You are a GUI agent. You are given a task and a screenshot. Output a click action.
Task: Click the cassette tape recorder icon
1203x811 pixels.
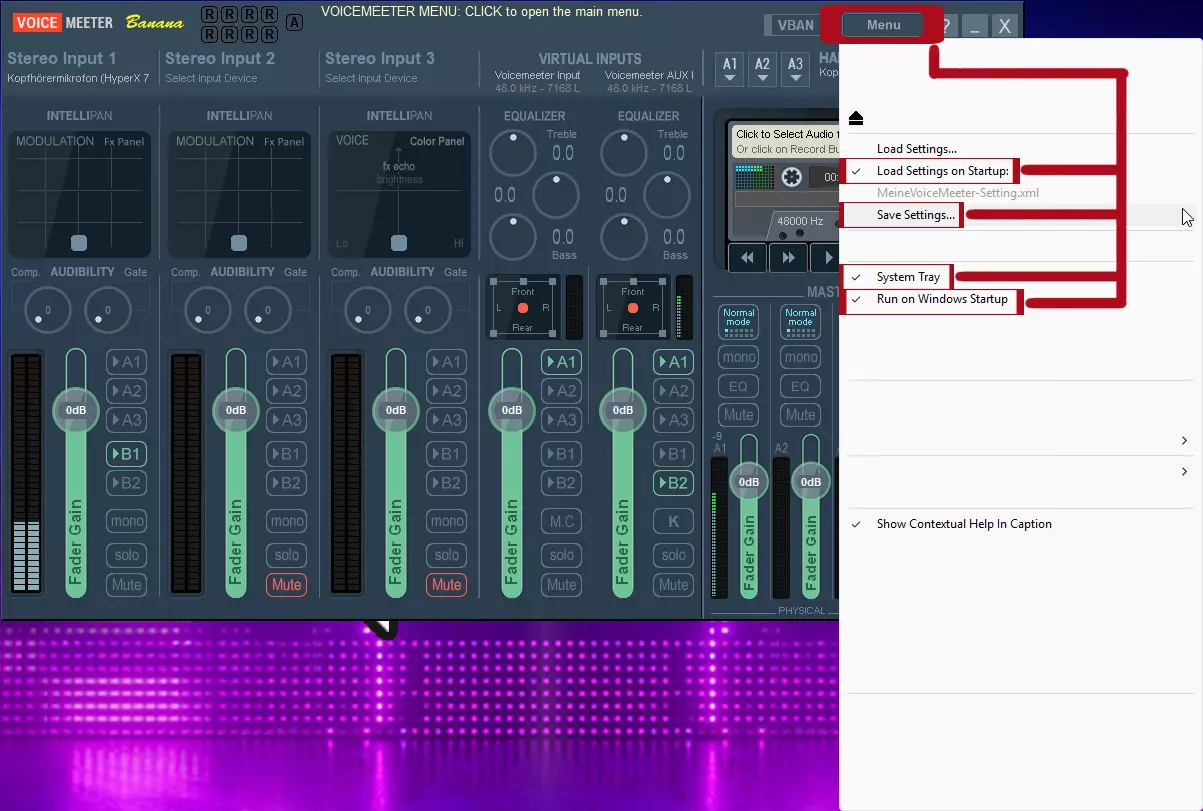(791, 177)
